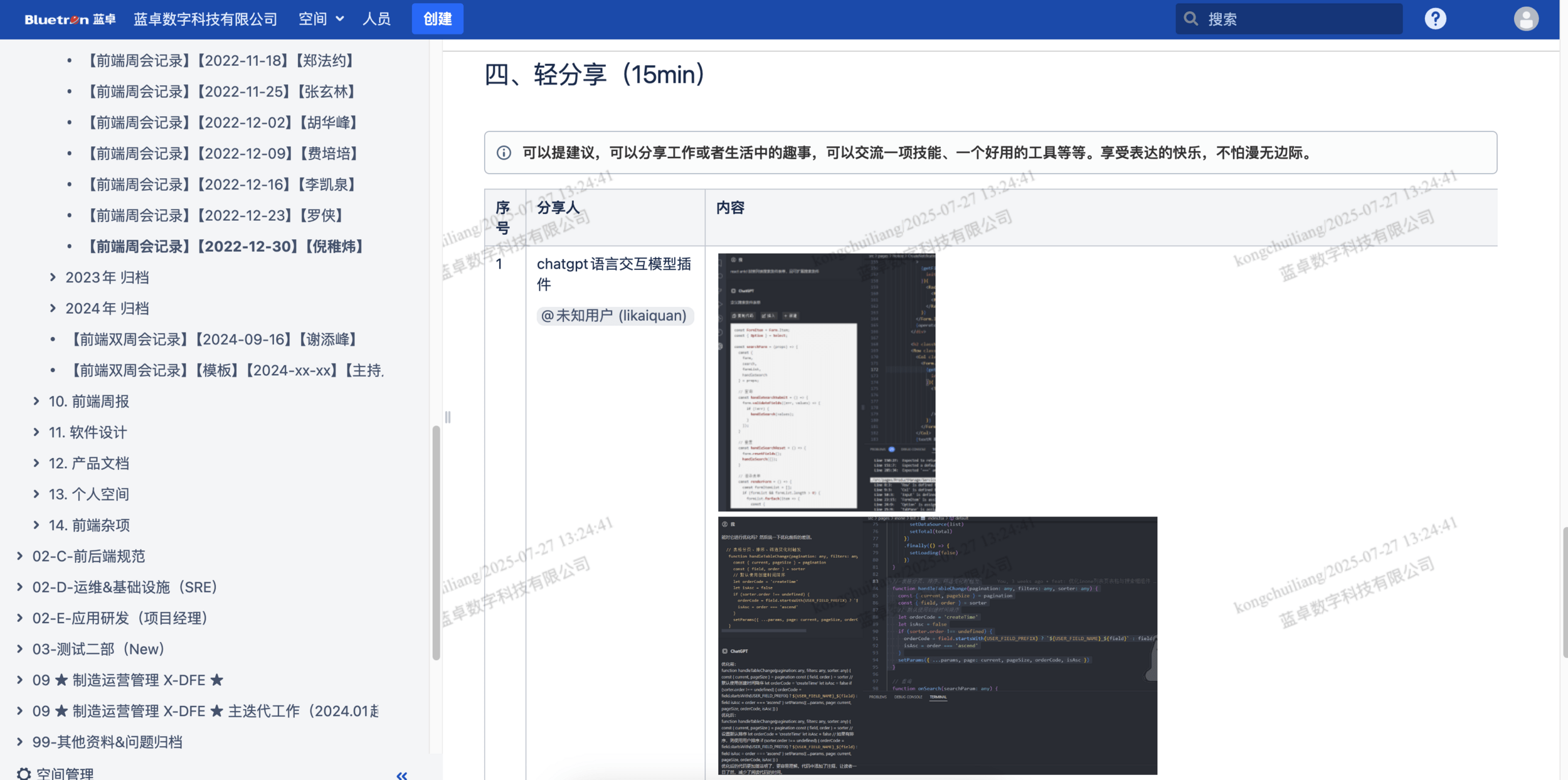The height and width of the screenshot is (780, 1568).
Task: Expand the 2024年 归档 tree node
Action: [53, 308]
